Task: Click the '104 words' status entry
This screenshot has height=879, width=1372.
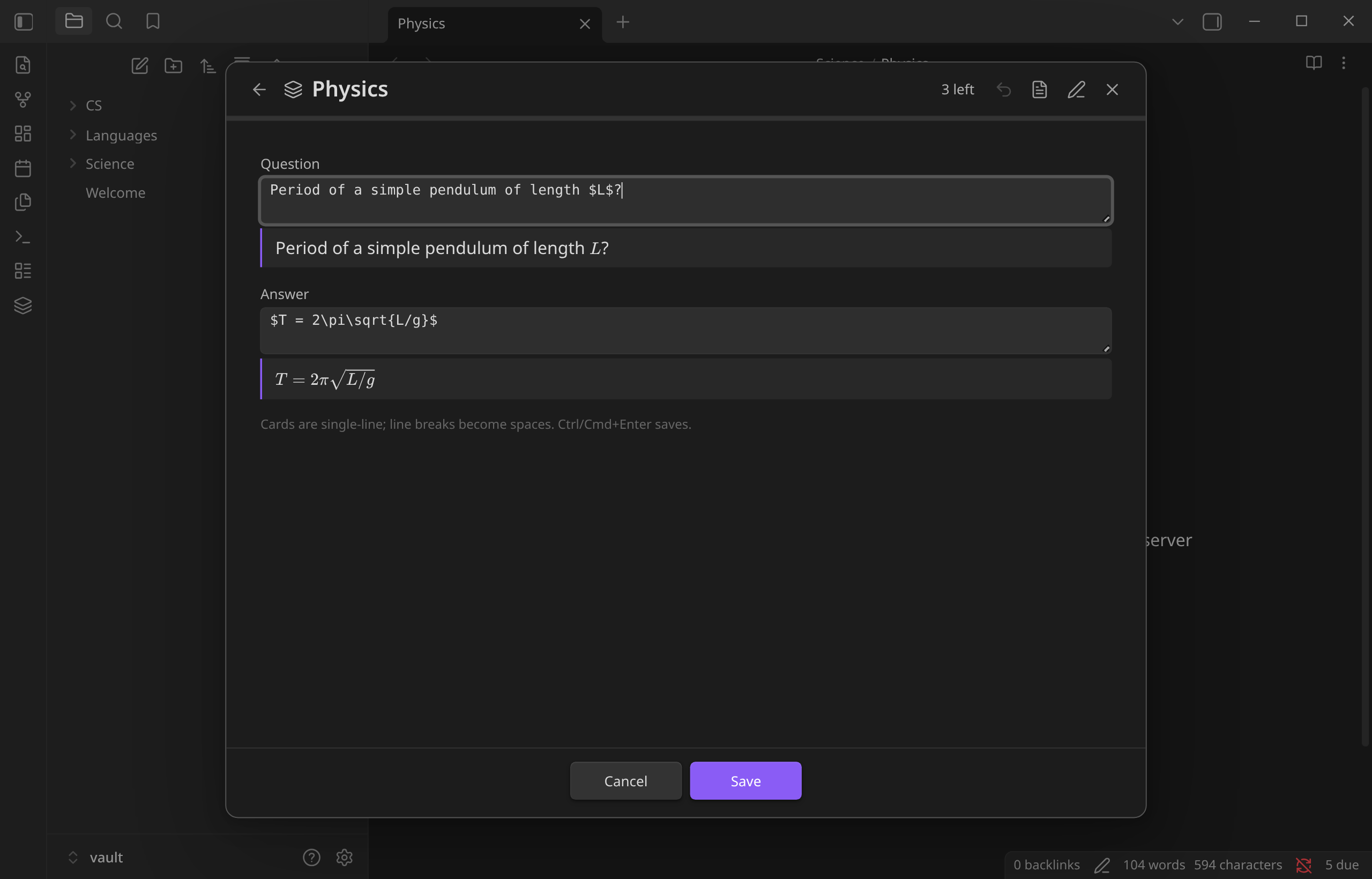Action: click(x=1154, y=865)
